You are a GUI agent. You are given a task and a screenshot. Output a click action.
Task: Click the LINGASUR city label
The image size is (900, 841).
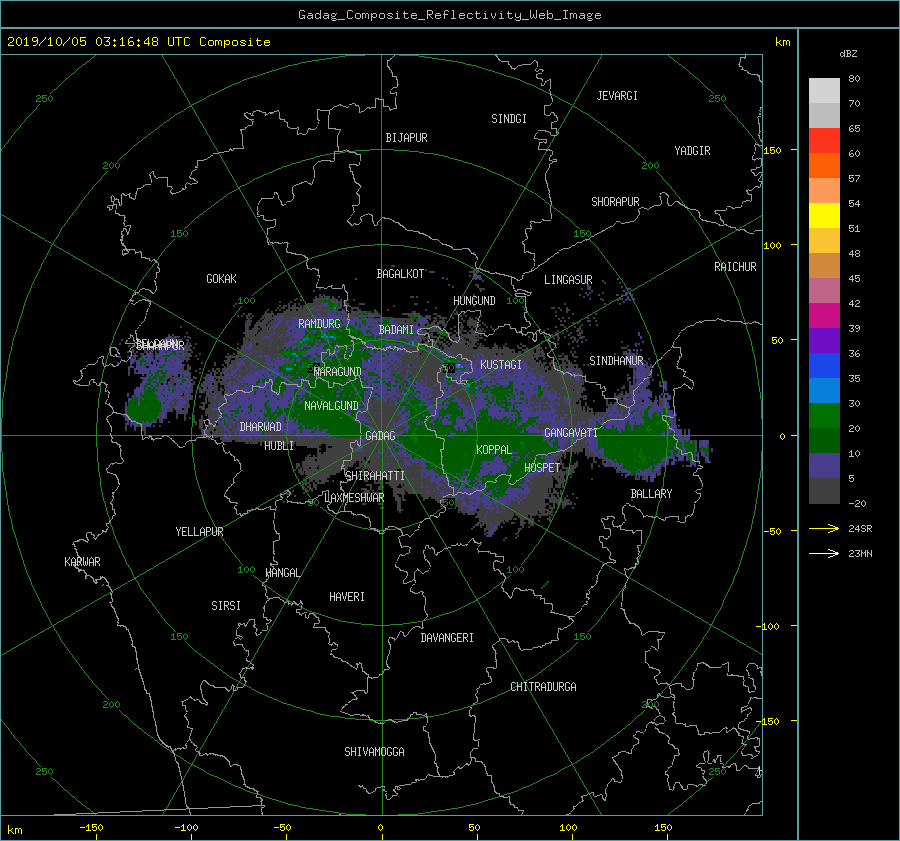(x=568, y=280)
